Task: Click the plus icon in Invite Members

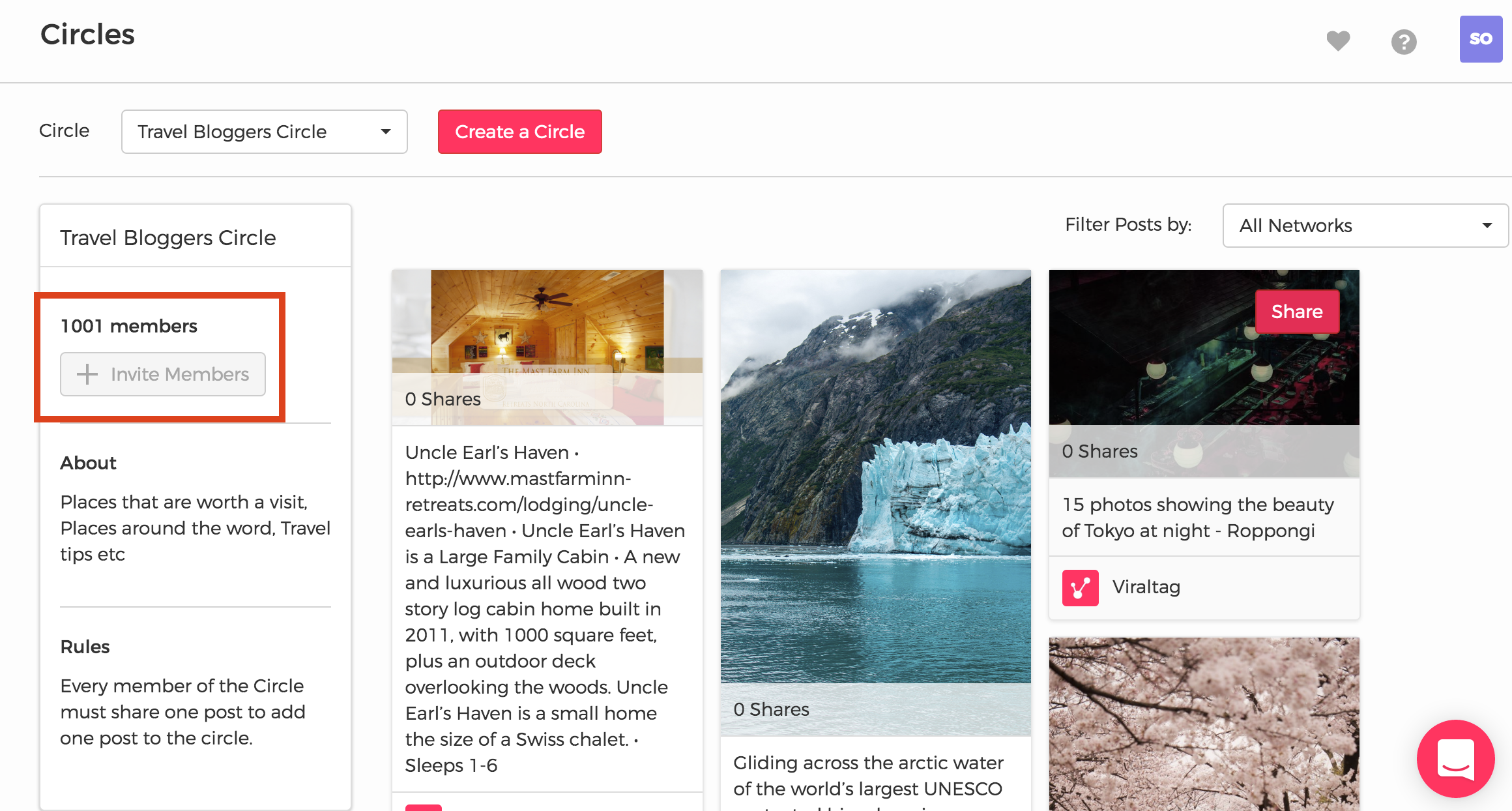Action: pos(87,374)
